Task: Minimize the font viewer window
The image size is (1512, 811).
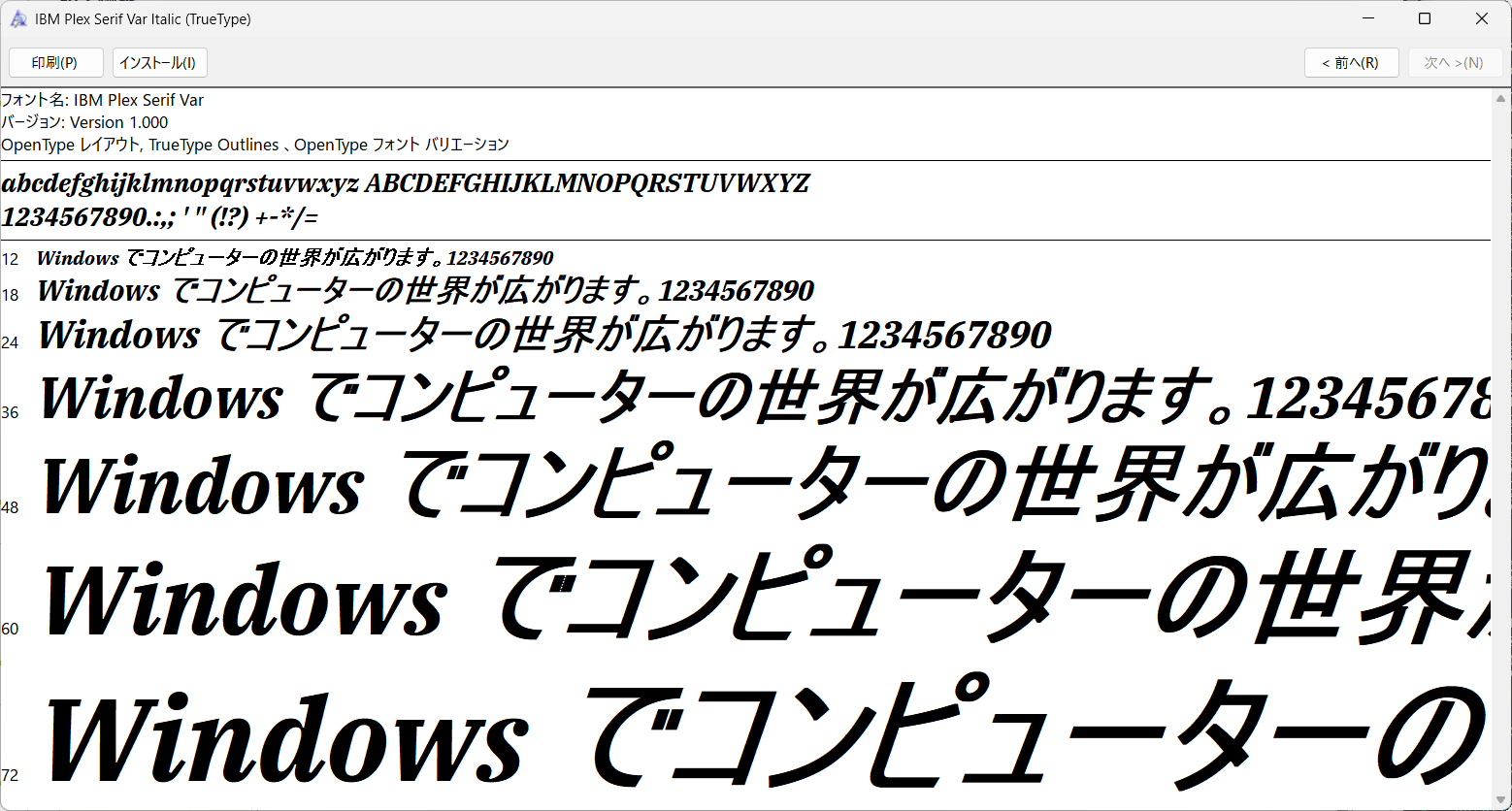Action: tap(1368, 18)
